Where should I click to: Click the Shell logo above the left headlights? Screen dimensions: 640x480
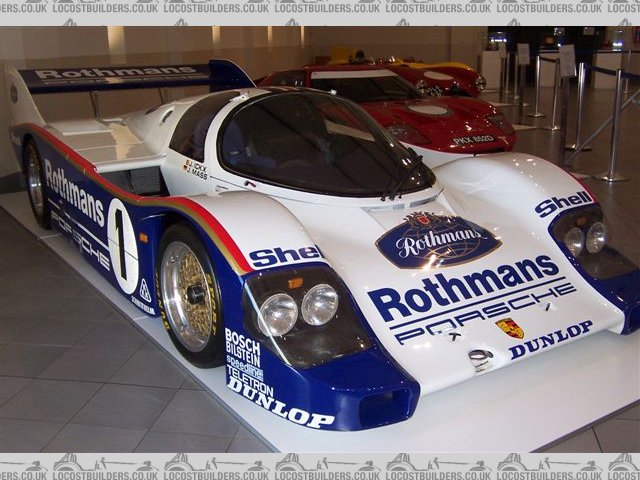(284, 256)
